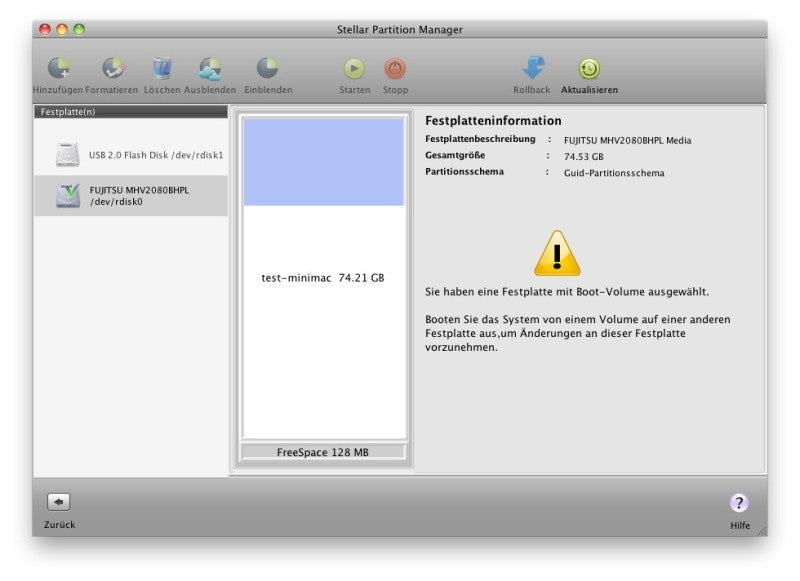Screen dimensions: 800x581
Task: Click the yellow warning triangle icon
Action: tap(557, 254)
